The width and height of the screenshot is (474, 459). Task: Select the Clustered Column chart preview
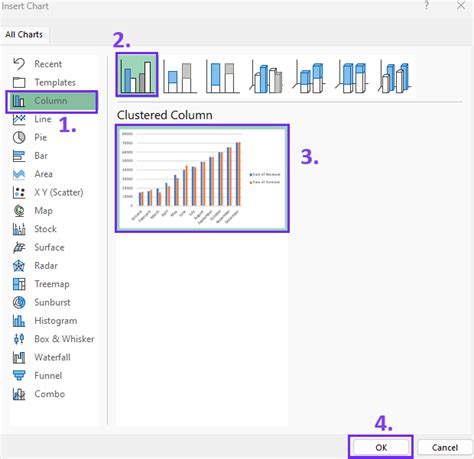pyautogui.click(x=202, y=178)
